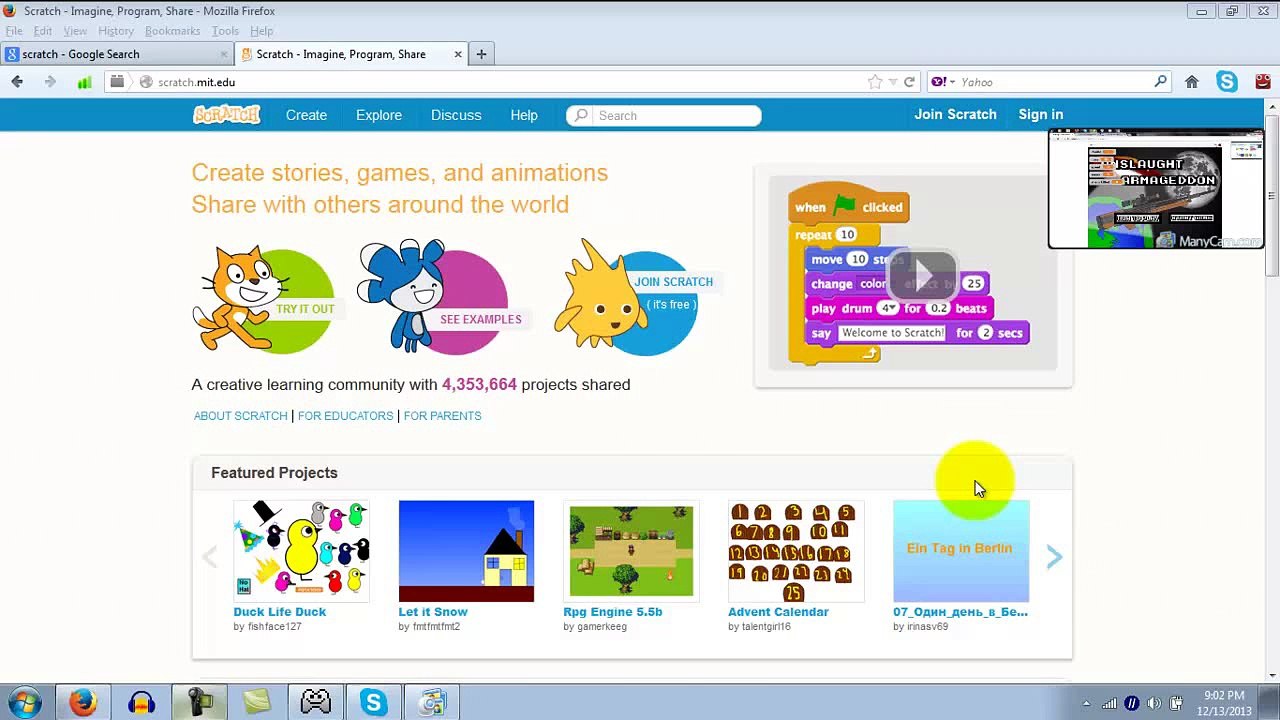The height and width of the screenshot is (720, 1280).
Task: Open the headphones app in taskbar
Action: (x=141, y=703)
